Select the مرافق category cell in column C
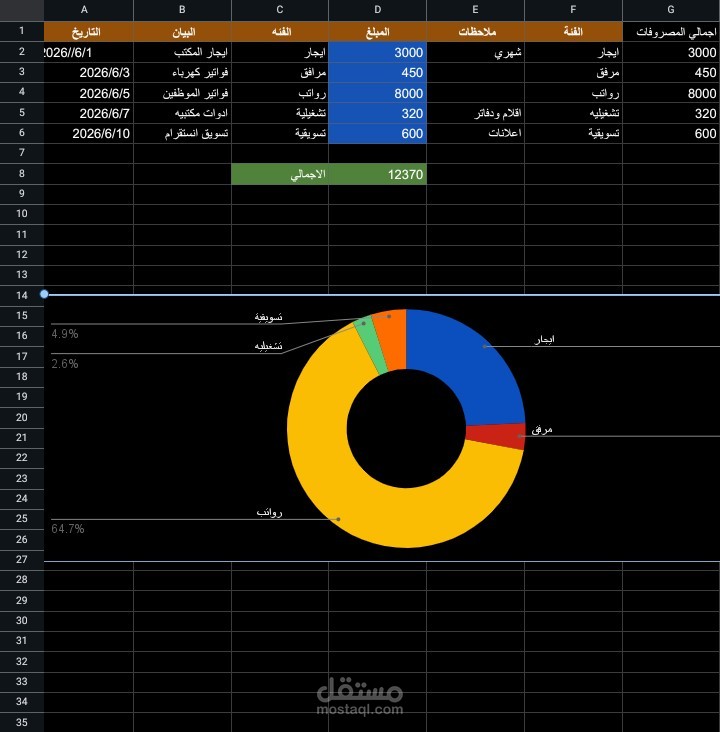Viewport: 720px width, 732px height. tap(280, 73)
